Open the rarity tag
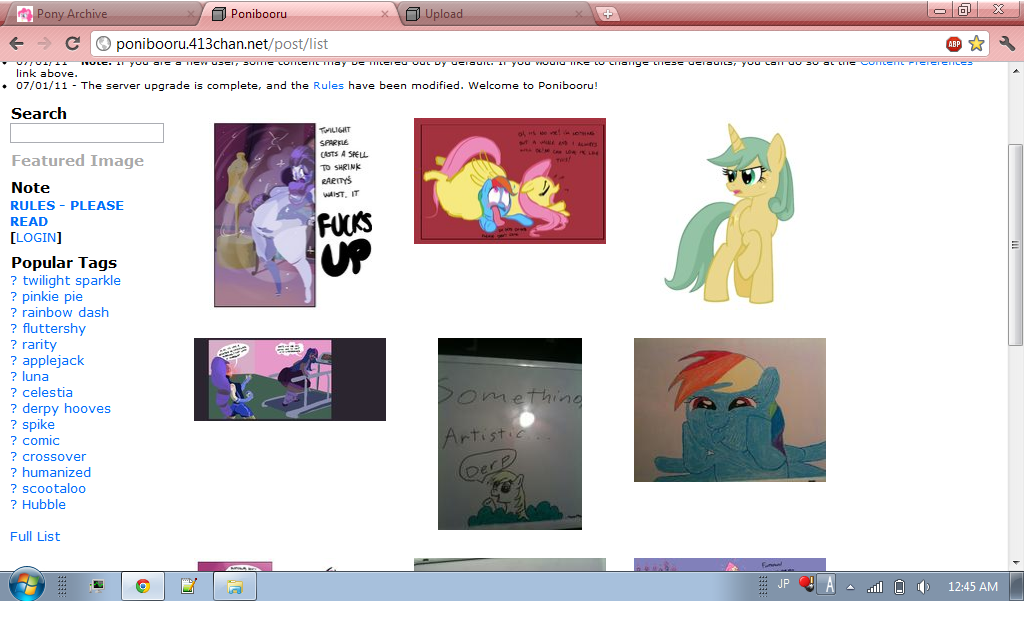The image size is (1024, 617). [x=39, y=345]
